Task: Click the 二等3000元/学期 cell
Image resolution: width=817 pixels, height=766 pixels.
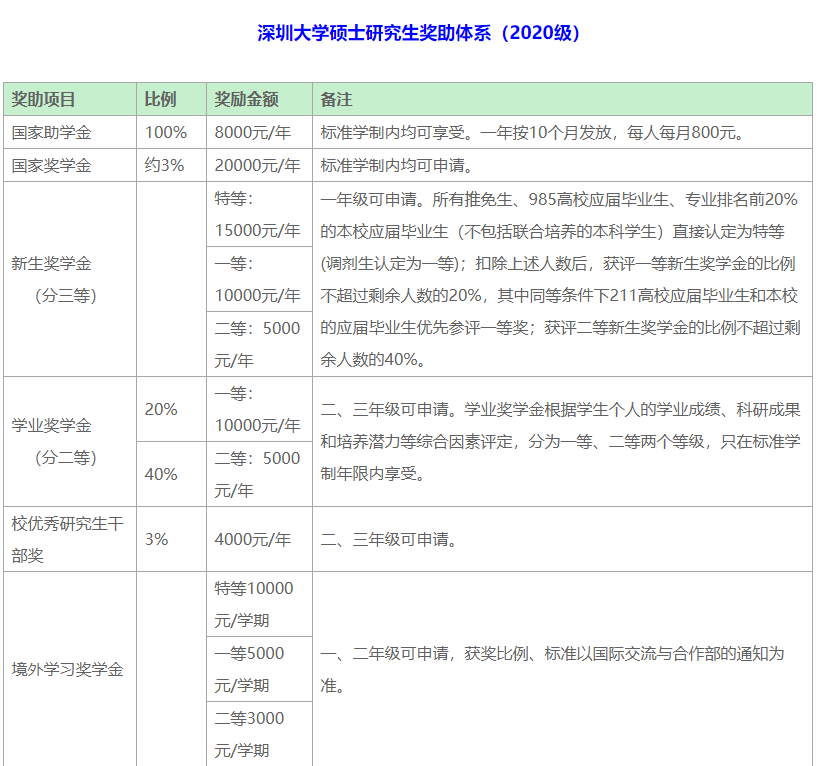Action: (259, 734)
